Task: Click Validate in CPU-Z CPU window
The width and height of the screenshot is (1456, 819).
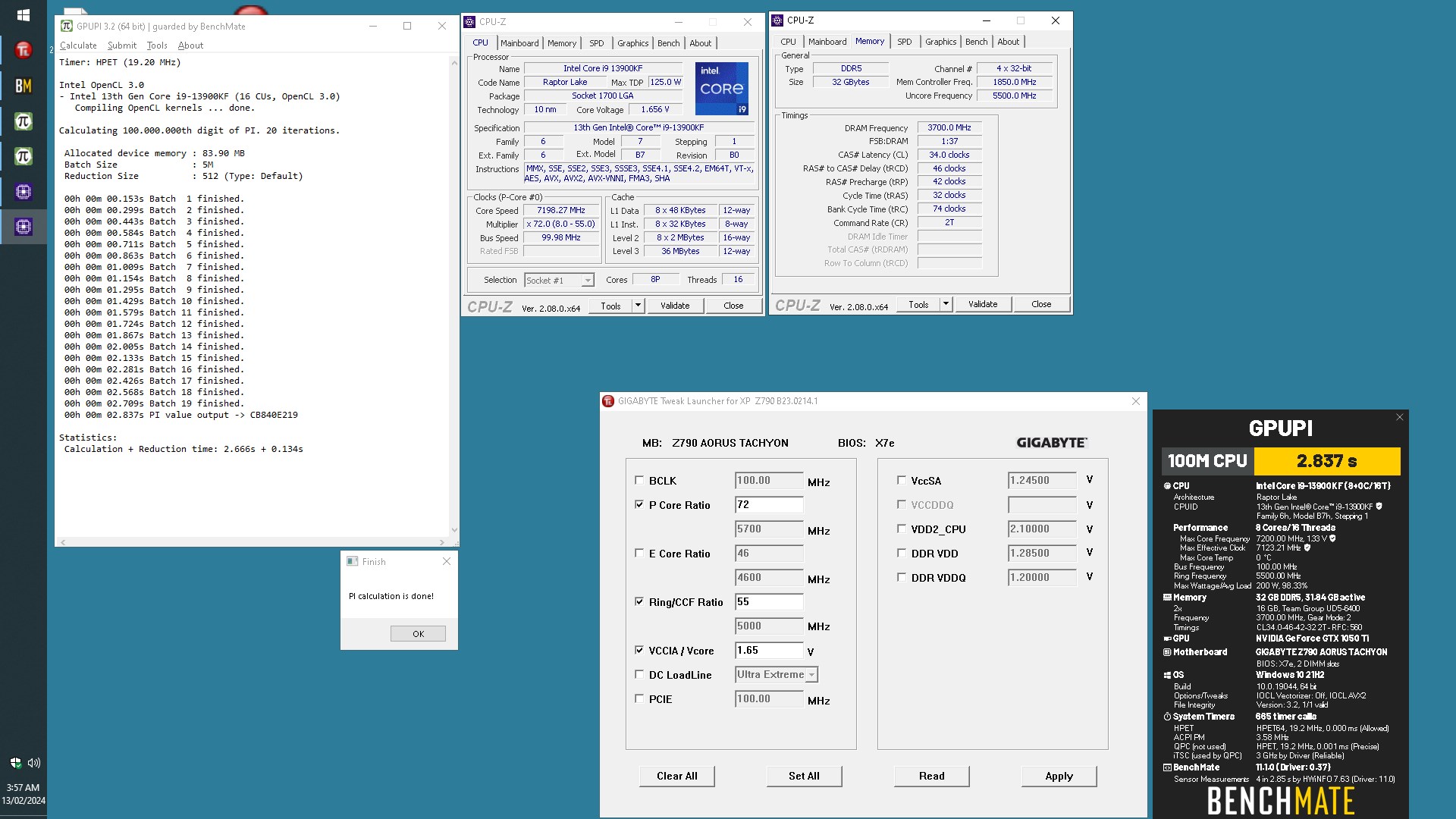Action: (675, 306)
